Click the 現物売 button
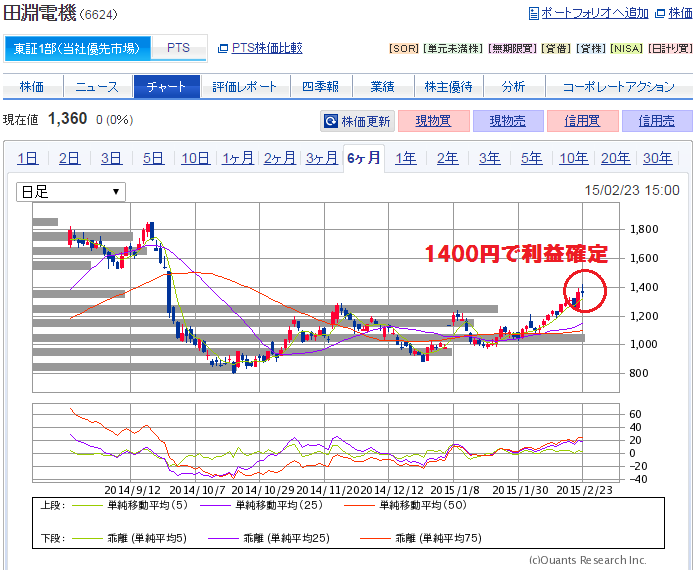 coord(508,121)
